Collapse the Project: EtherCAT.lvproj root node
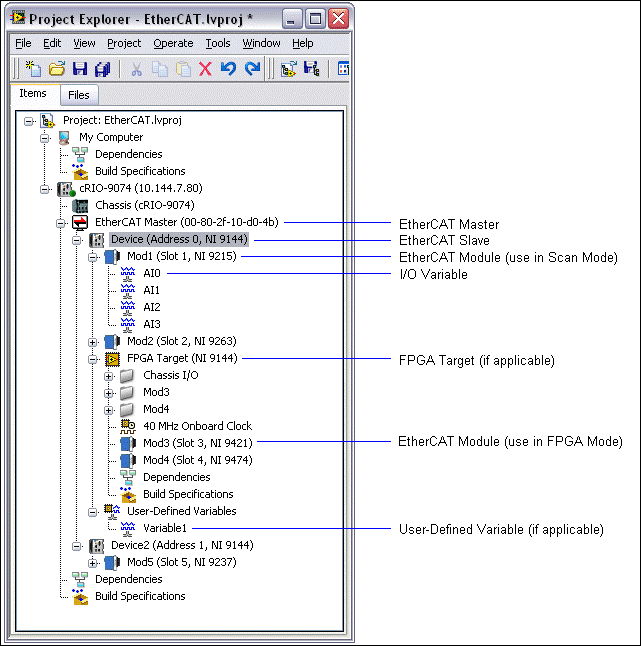 28,121
